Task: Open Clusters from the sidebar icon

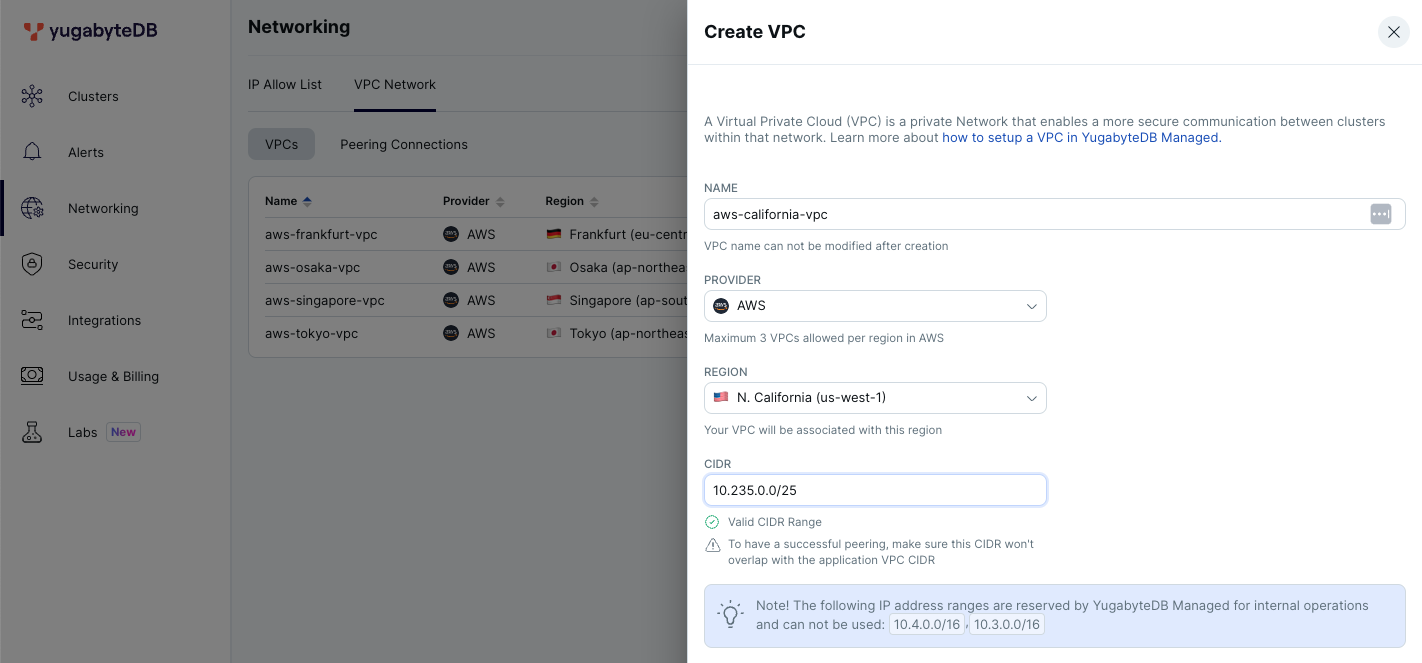Action: coord(32,96)
